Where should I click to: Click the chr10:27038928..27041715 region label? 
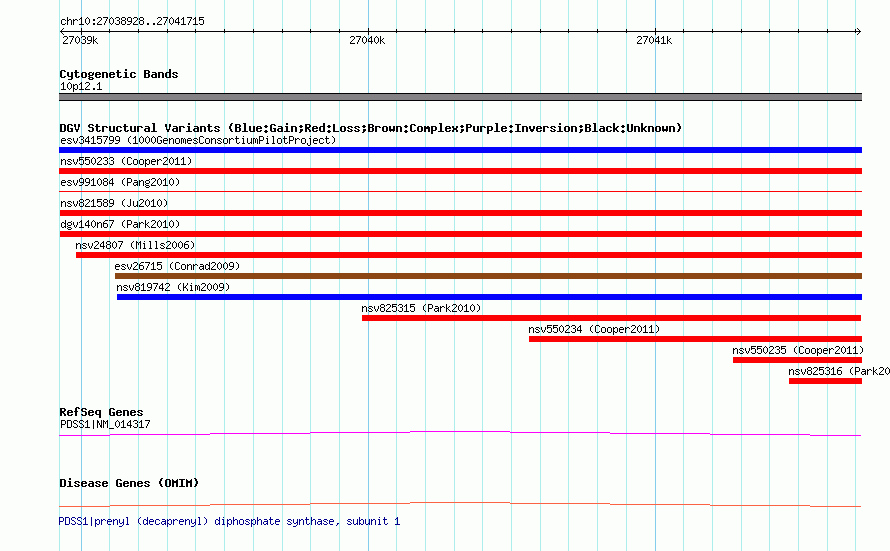pos(132,21)
